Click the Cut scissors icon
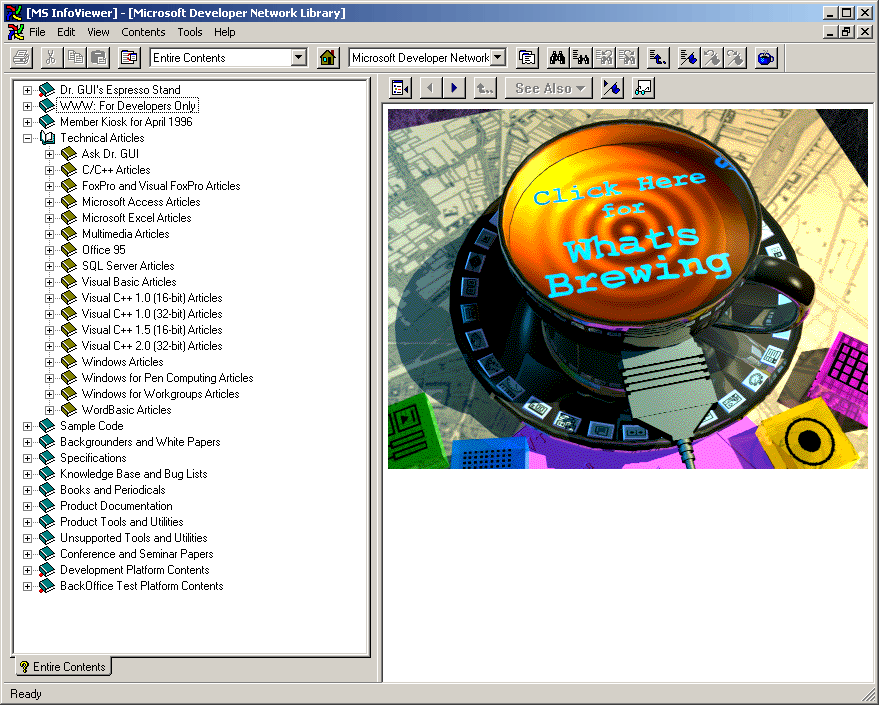Screen dimensions: 879x705 [50, 58]
